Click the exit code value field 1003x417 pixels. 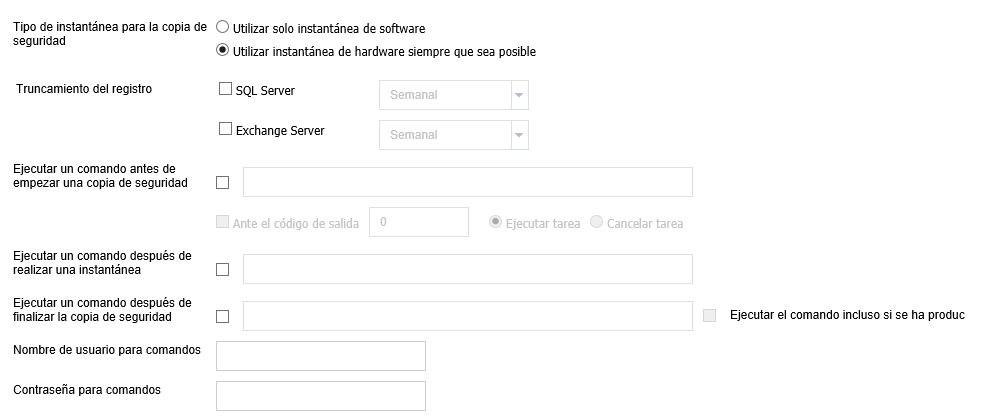click(x=419, y=222)
